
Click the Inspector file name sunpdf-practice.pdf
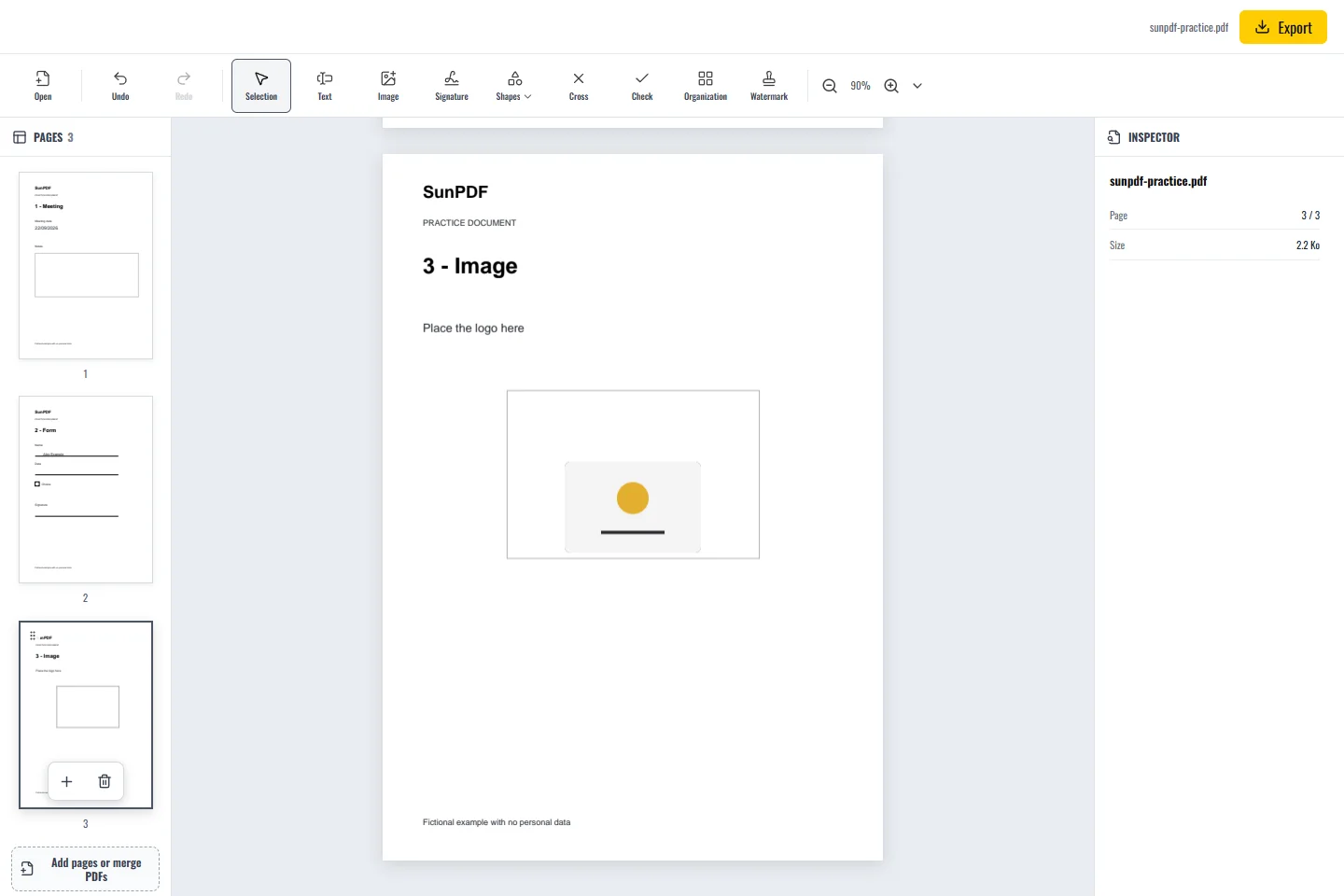coord(1158,181)
